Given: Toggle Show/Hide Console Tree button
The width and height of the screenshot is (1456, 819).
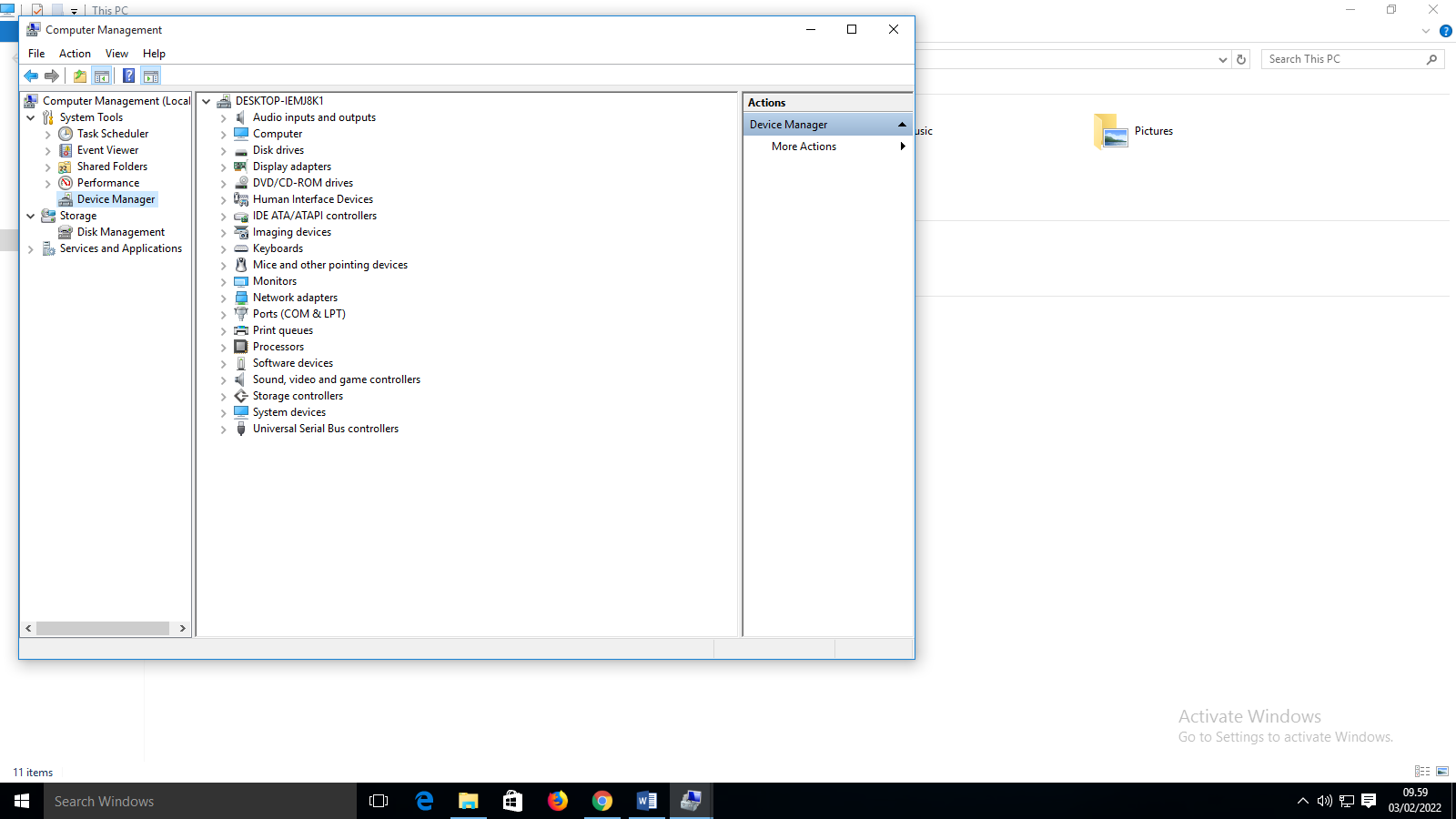Looking at the screenshot, I should tap(102, 76).
